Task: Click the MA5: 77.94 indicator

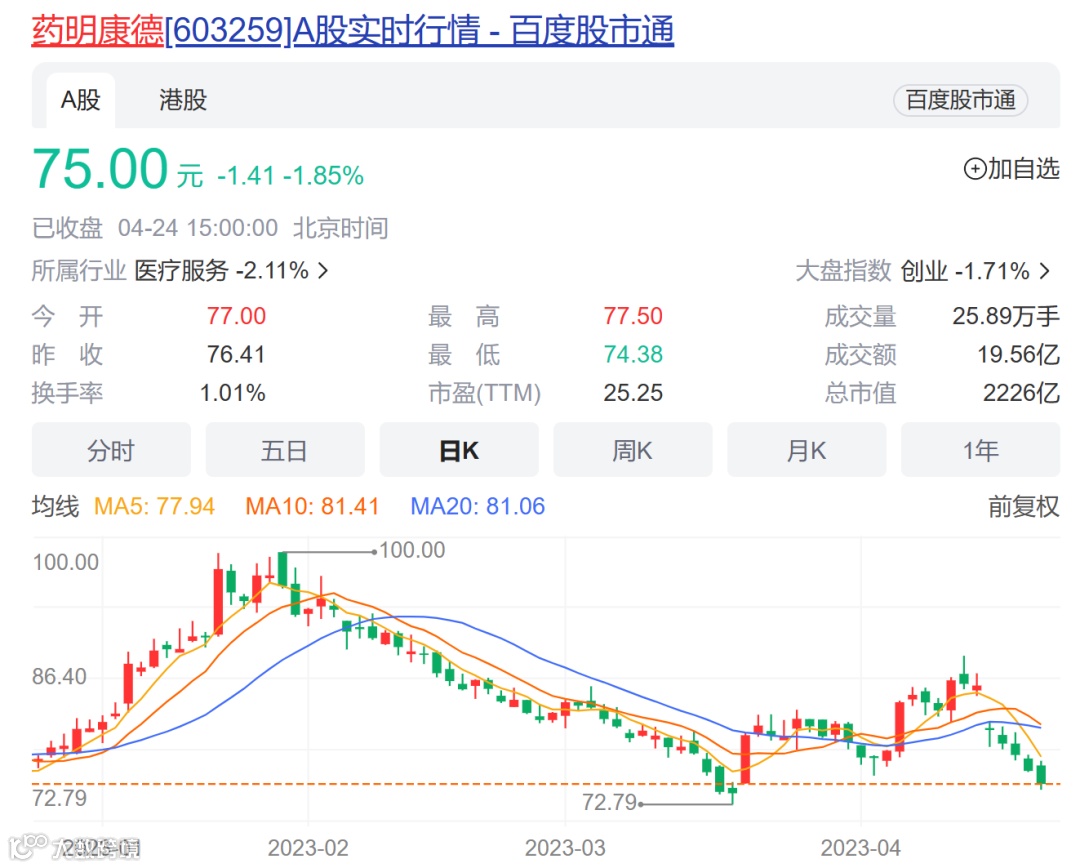Action: [154, 506]
